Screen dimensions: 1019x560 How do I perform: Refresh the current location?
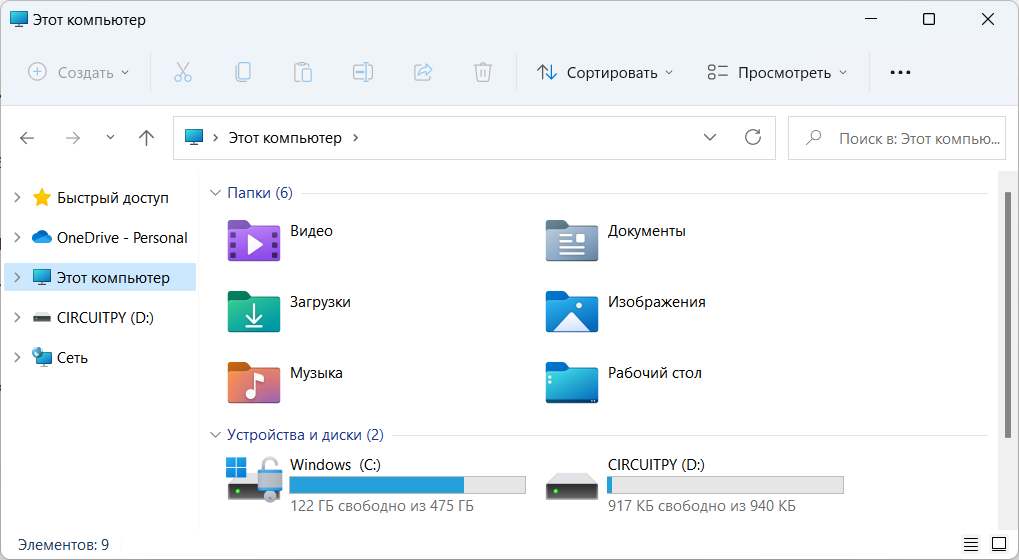753,137
